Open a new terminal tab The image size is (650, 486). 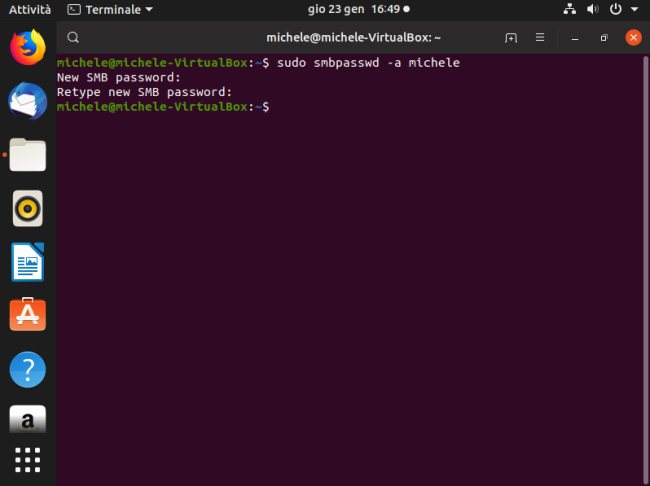[x=511, y=38]
